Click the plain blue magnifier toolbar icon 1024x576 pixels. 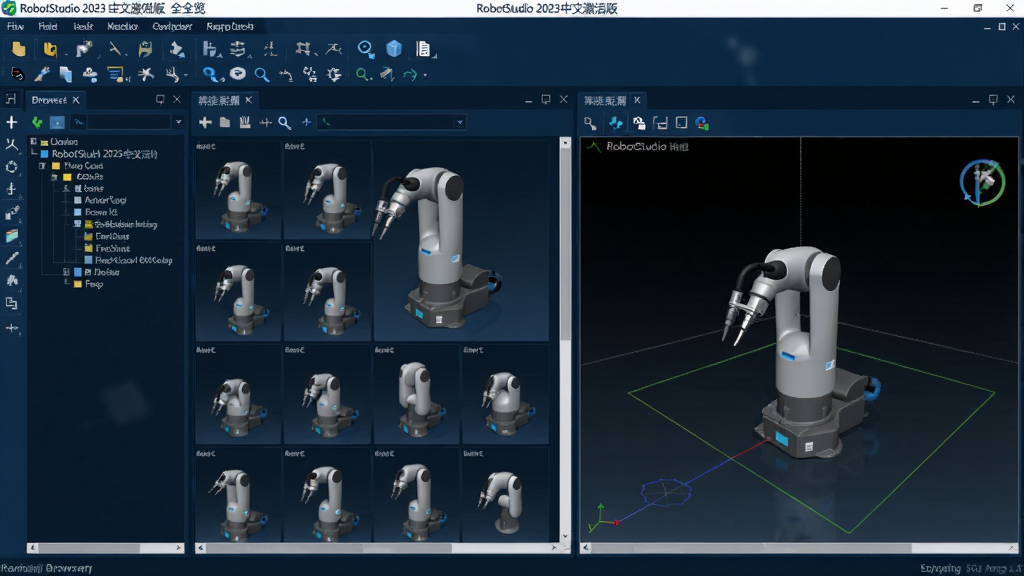click(x=261, y=74)
